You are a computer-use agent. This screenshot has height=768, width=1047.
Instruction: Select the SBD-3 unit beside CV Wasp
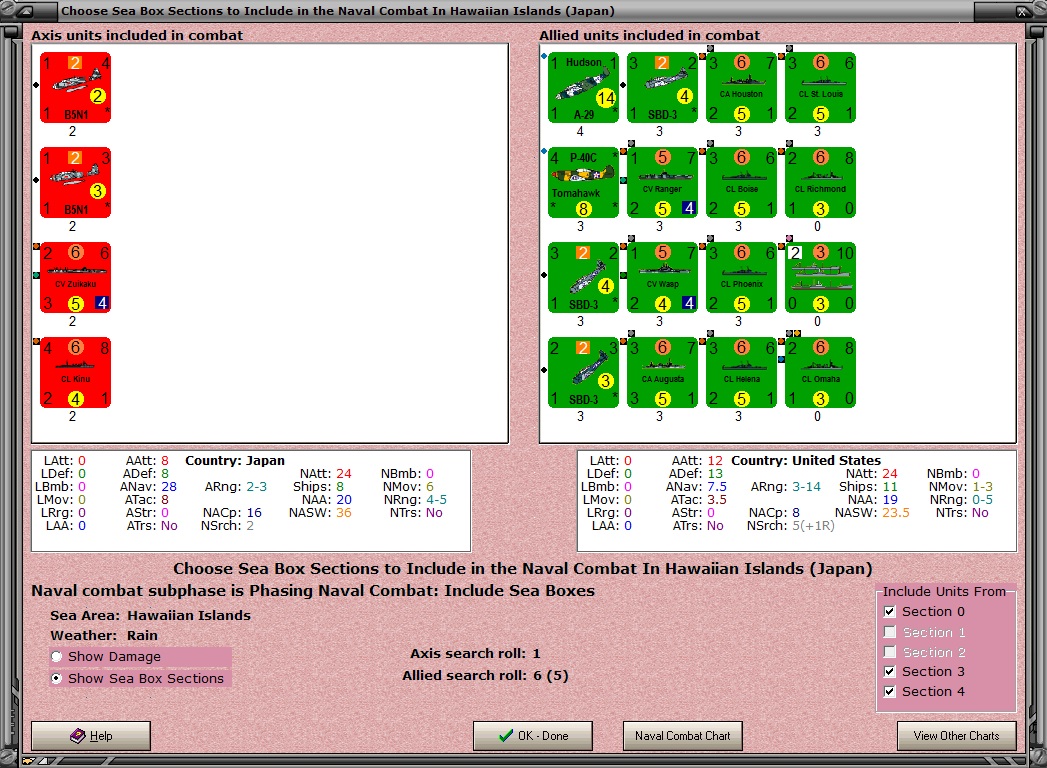(x=583, y=277)
